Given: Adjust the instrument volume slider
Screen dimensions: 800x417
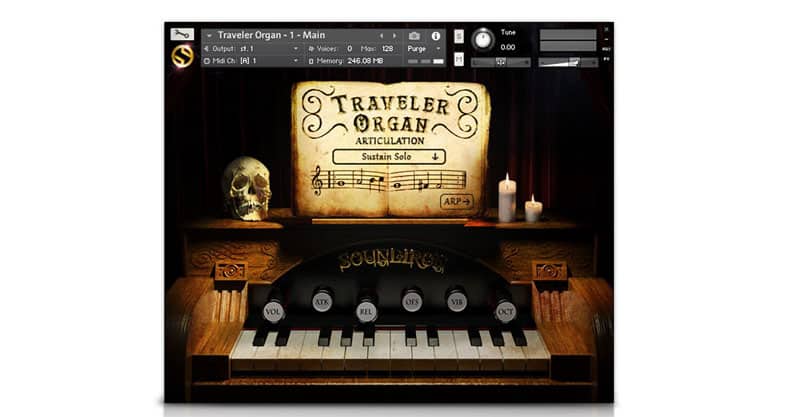Looking at the screenshot, I should click(568, 62).
